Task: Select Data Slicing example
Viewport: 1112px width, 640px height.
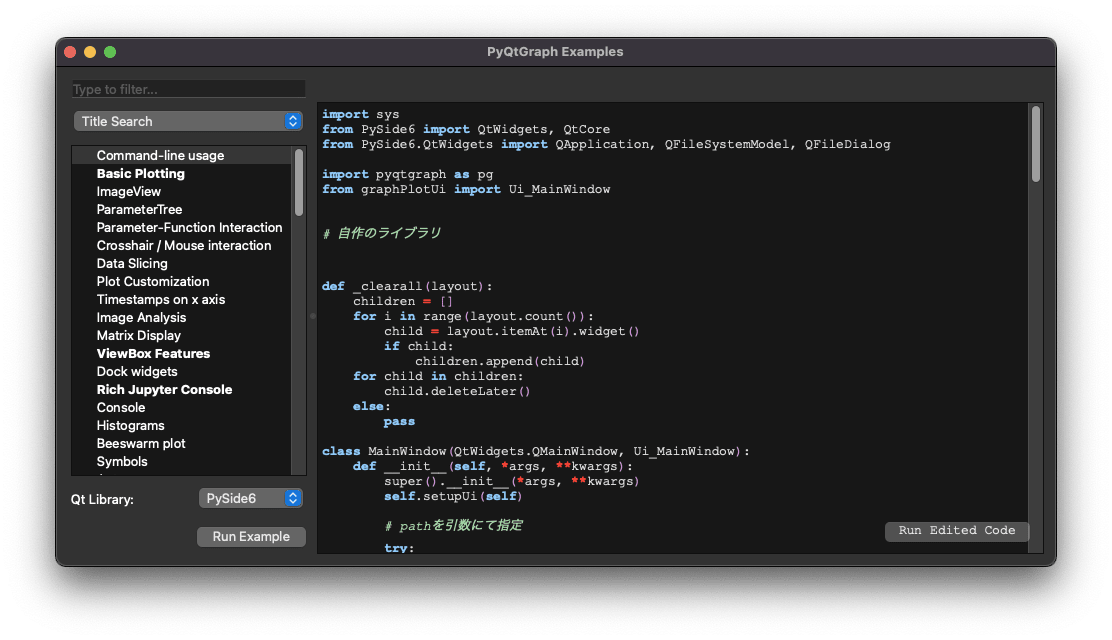Action: [x=182, y=263]
